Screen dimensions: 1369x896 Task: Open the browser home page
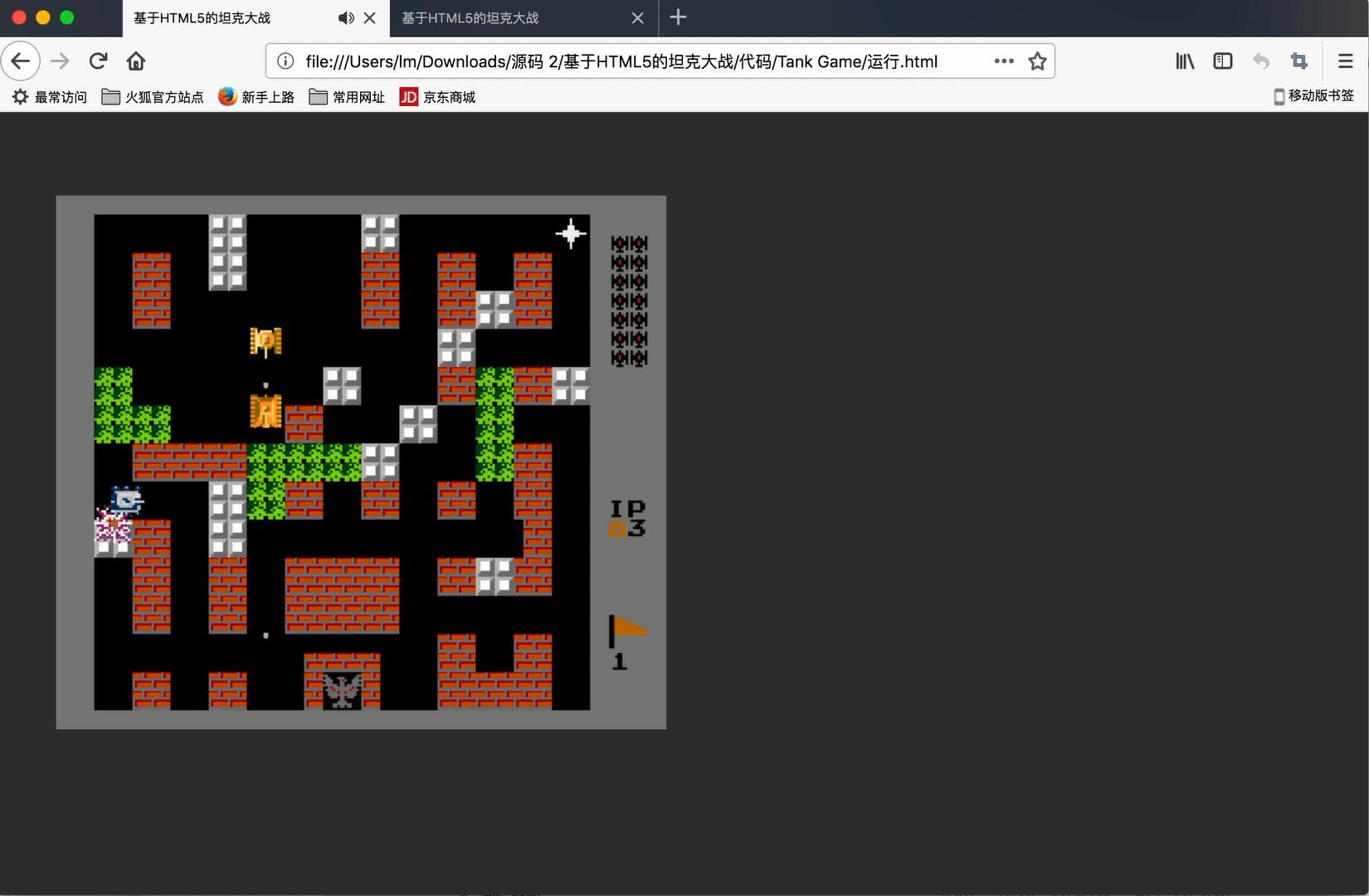tap(136, 61)
